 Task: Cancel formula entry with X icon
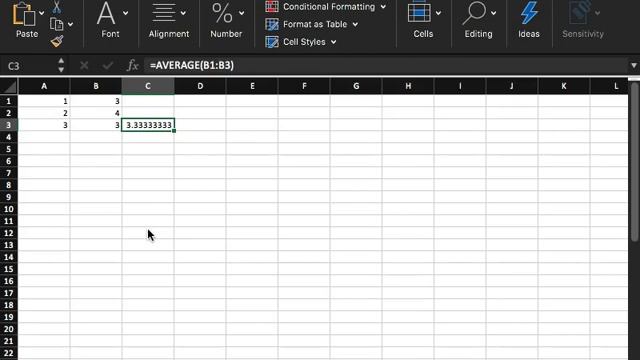coord(84,65)
